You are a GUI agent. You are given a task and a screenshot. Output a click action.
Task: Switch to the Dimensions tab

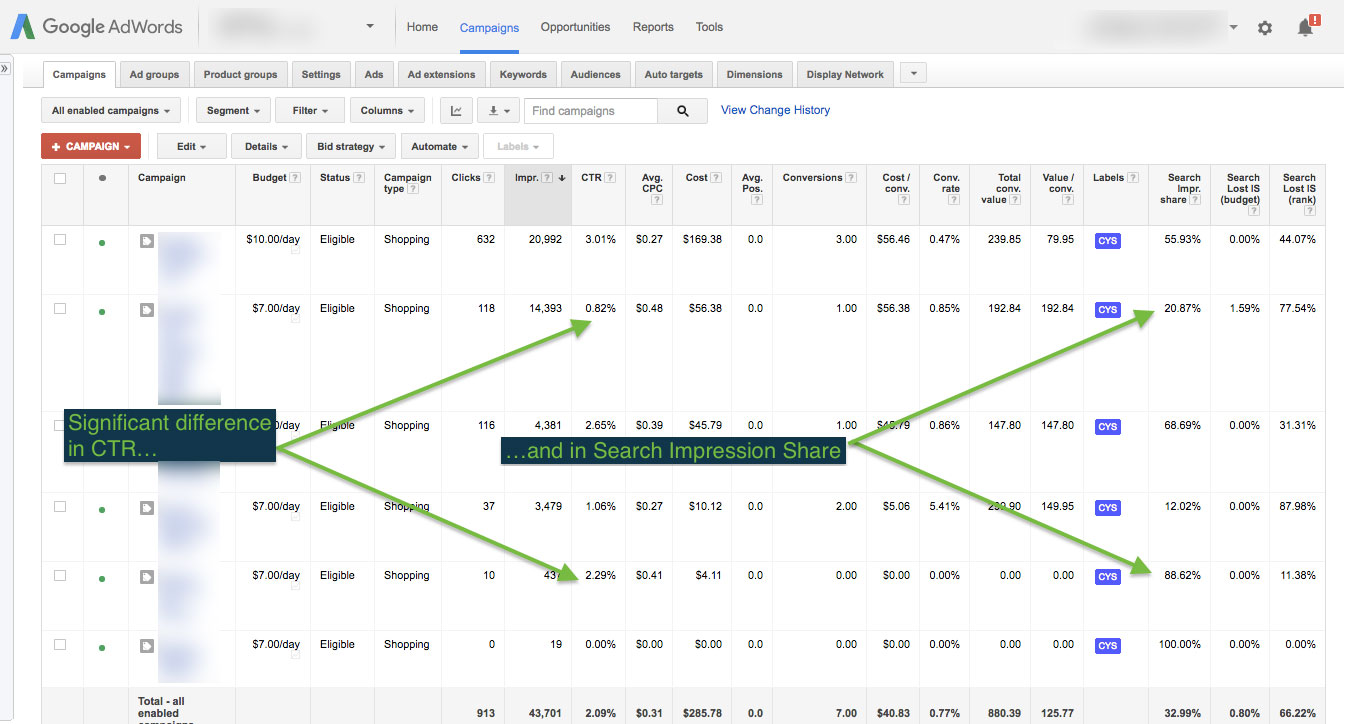coord(755,75)
